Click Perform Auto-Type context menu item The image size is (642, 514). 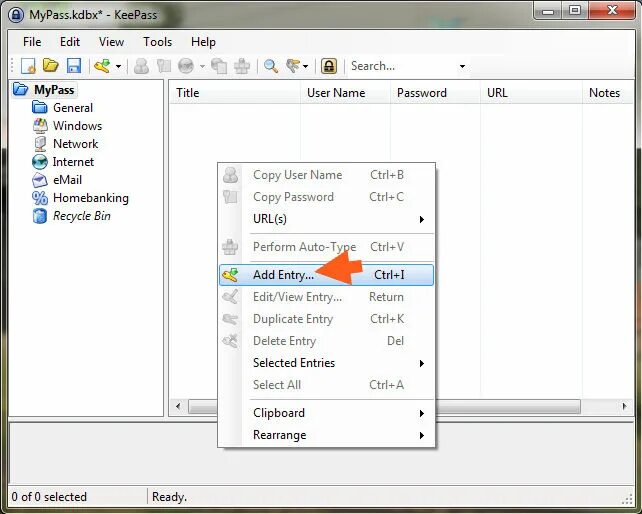(326, 247)
